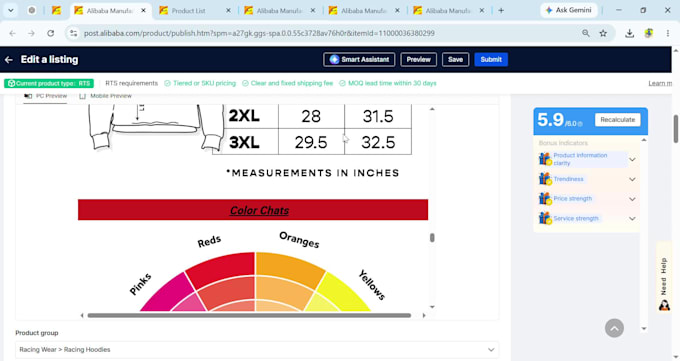This screenshot has height=361, width=680.
Task: Open the Chrome three-dot menu
Action: coord(668,33)
